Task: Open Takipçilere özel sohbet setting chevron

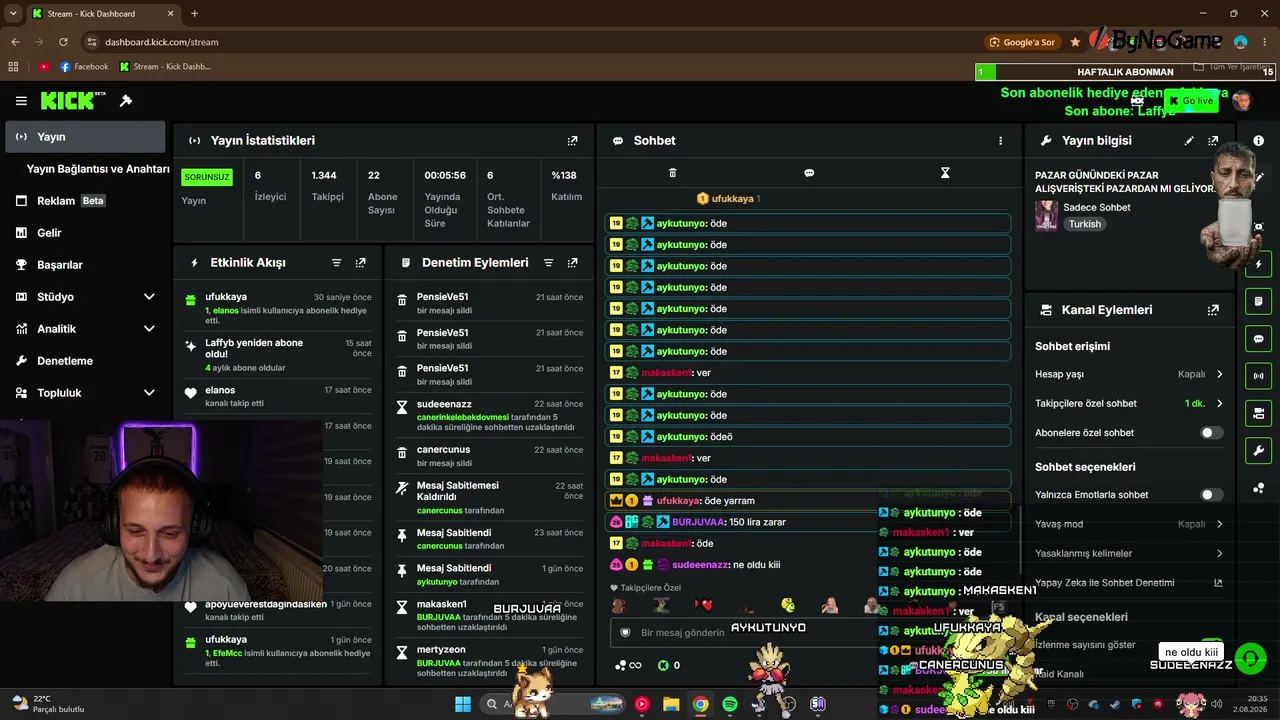Action: click(x=1219, y=404)
